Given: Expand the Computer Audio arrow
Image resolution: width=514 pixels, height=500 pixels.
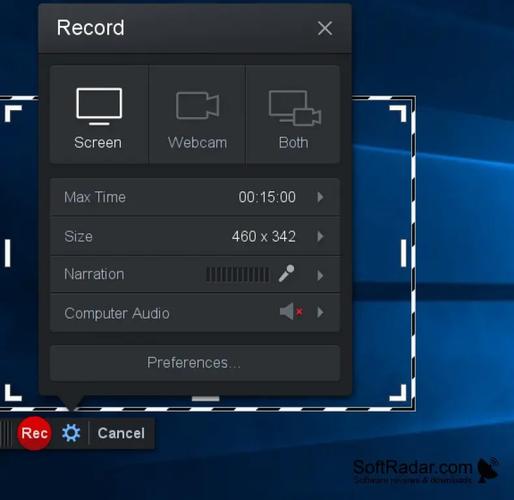Looking at the screenshot, I should coord(320,312).
